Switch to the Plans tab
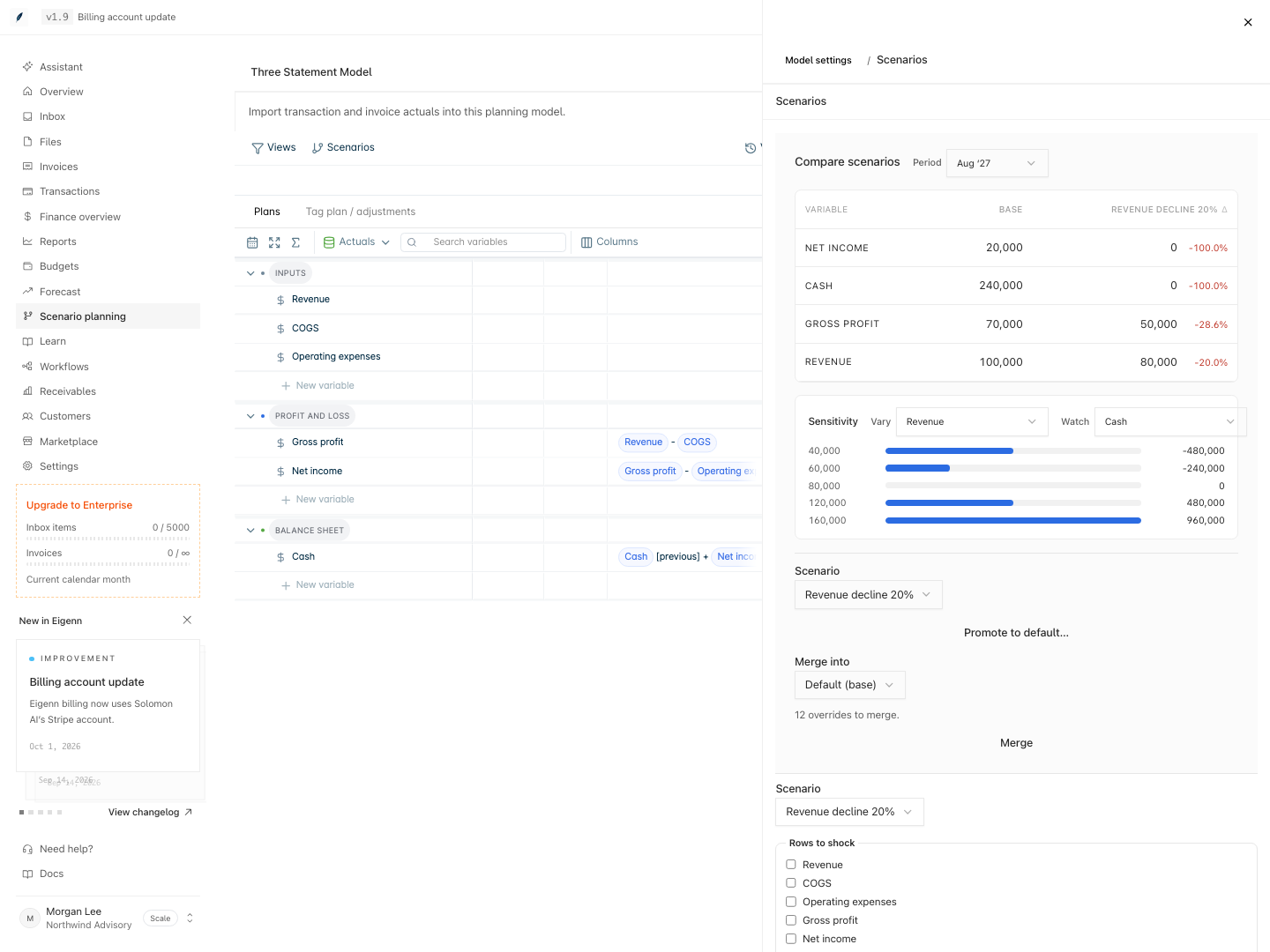 [267, 212]
